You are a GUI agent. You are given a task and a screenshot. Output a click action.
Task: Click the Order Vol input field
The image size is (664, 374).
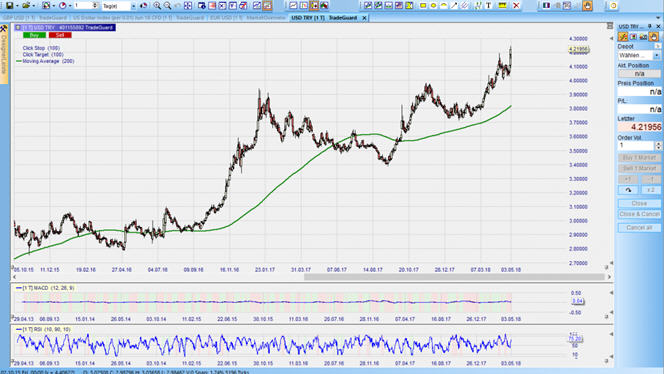point(636,145)
